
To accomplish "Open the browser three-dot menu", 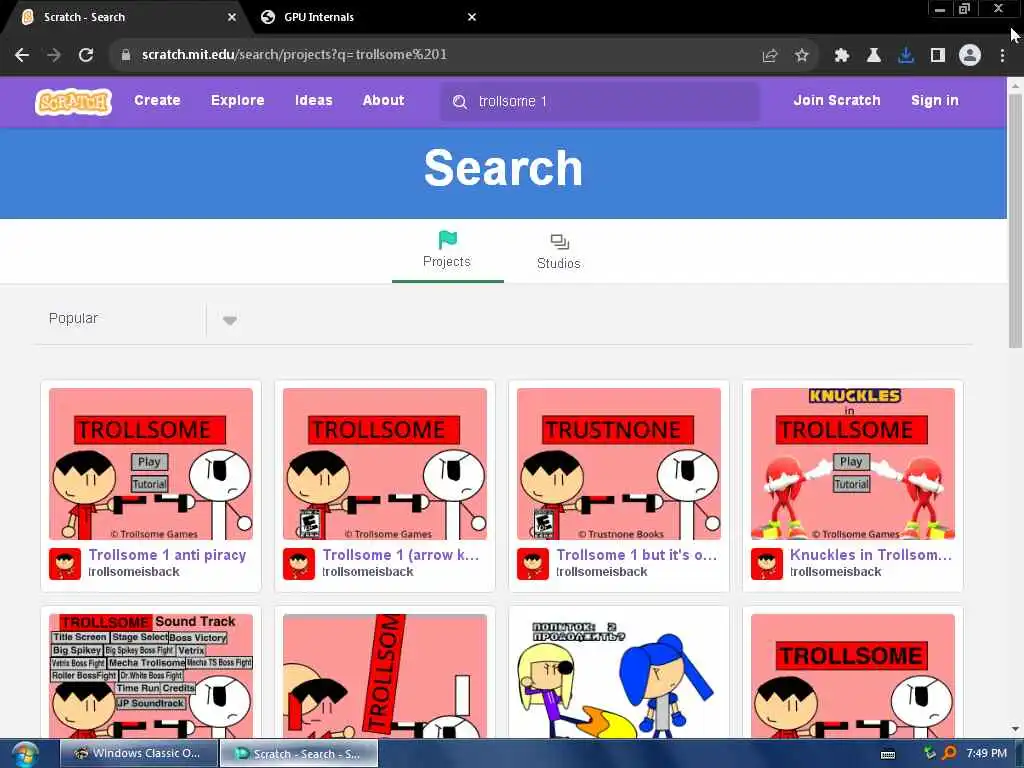I will point(1002,56).
